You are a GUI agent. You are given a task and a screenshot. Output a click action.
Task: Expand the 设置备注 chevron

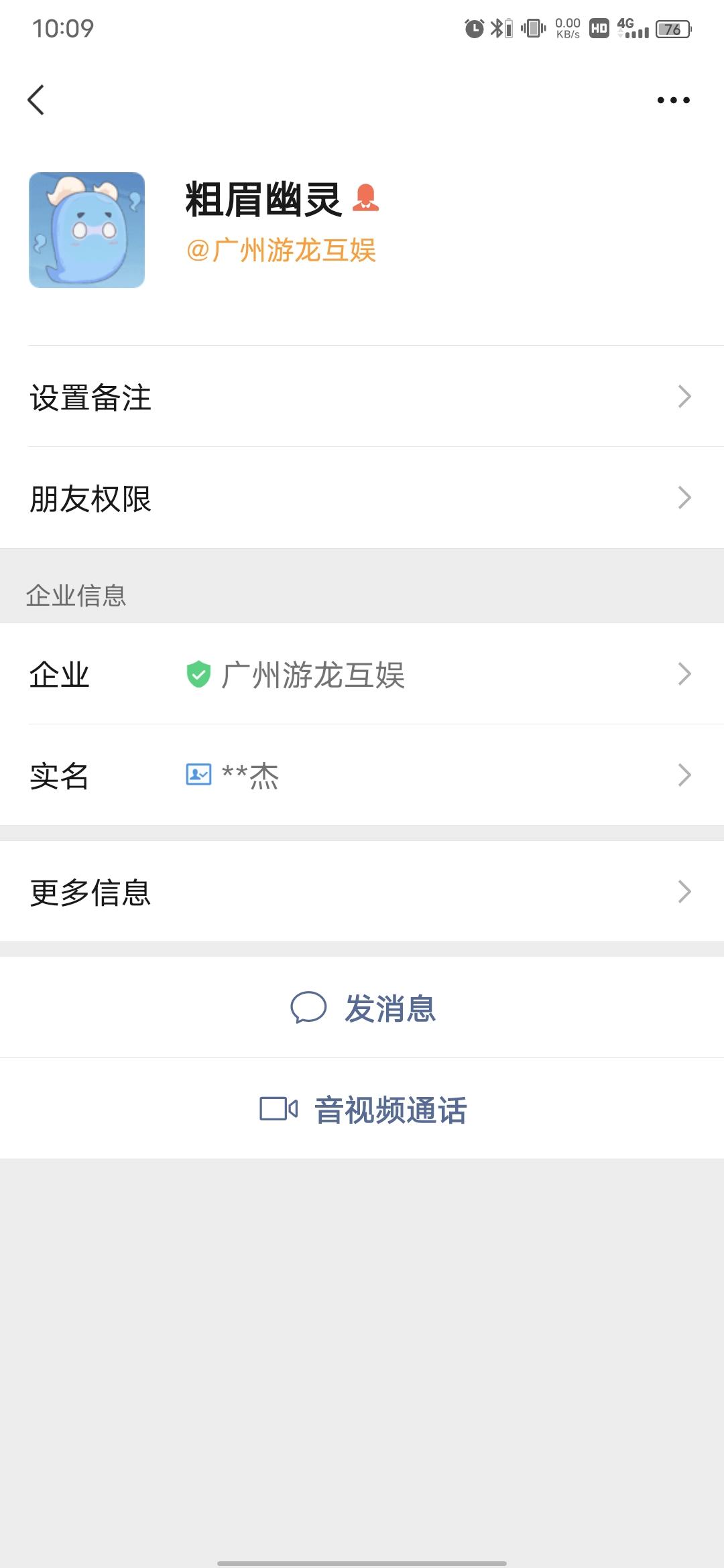click(x=684, y=397)
